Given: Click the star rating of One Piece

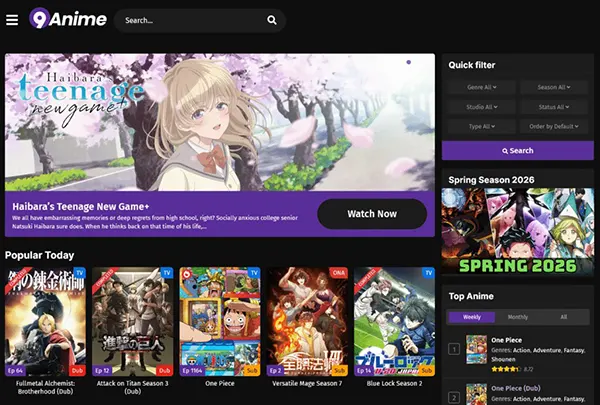Looking at the screenshot, I should pyautogui.click(x=505, y=369).
